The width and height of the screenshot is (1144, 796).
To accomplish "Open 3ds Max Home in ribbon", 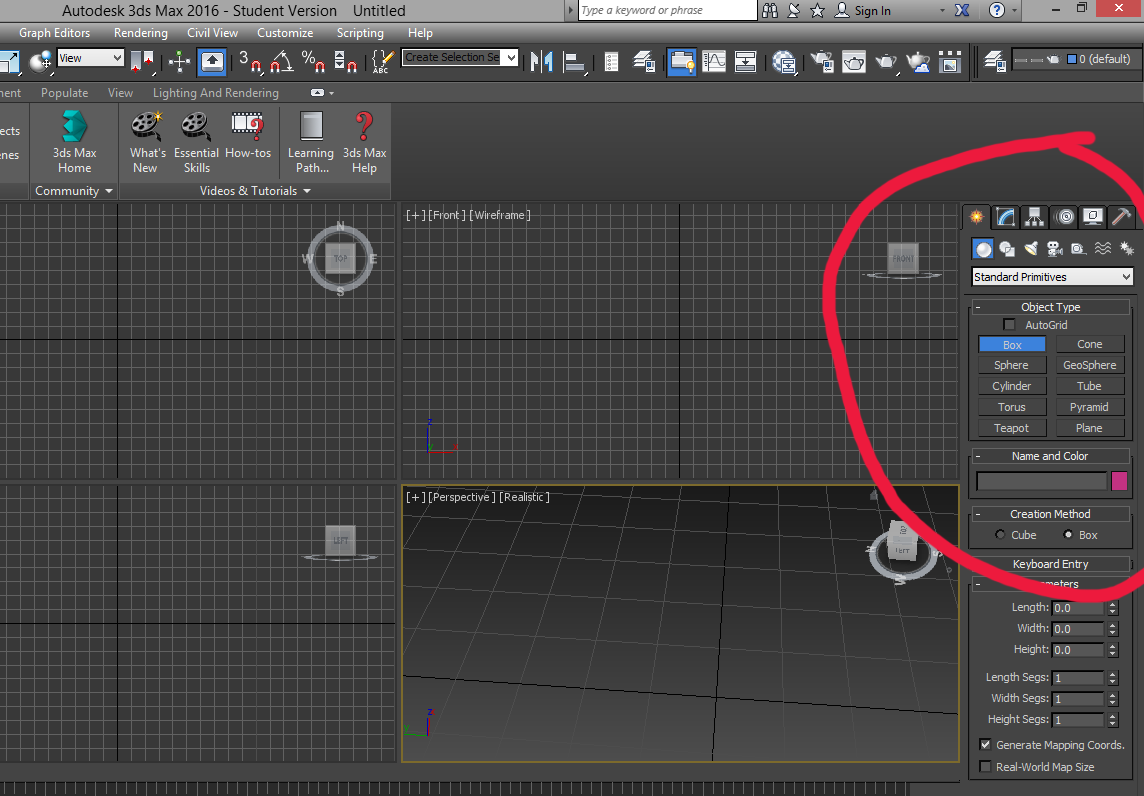I will click(74, 143).
